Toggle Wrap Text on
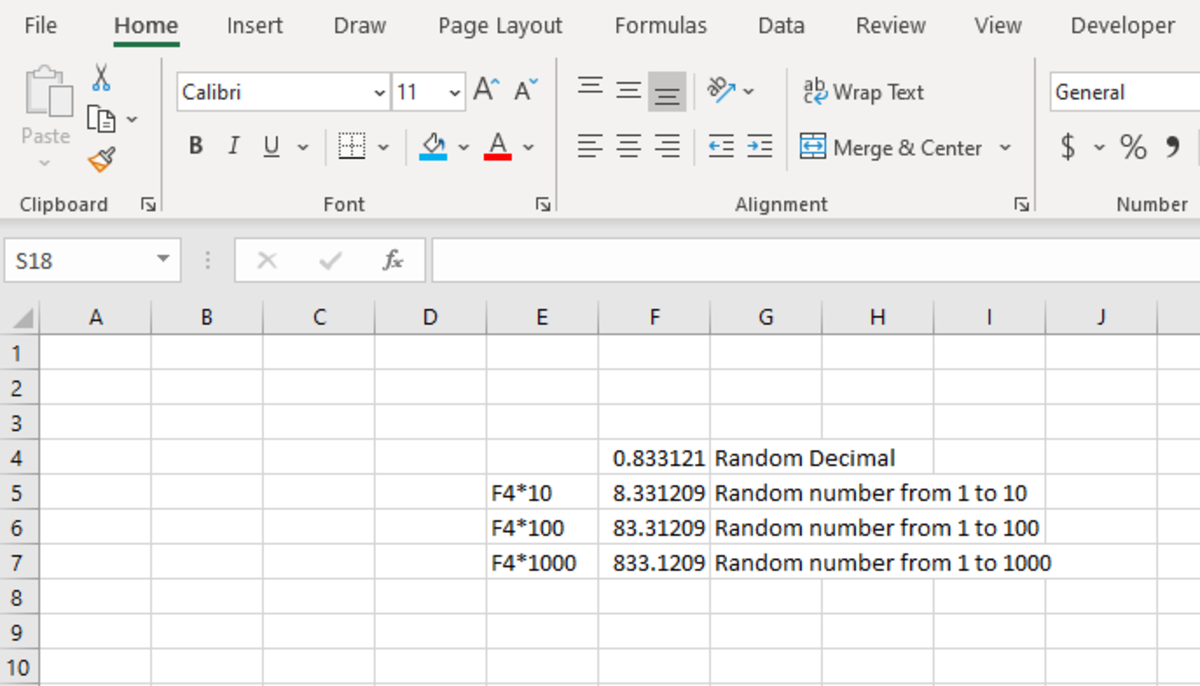Image resolution: width=1200 pixels, height=686 pixels. [864, 92]
